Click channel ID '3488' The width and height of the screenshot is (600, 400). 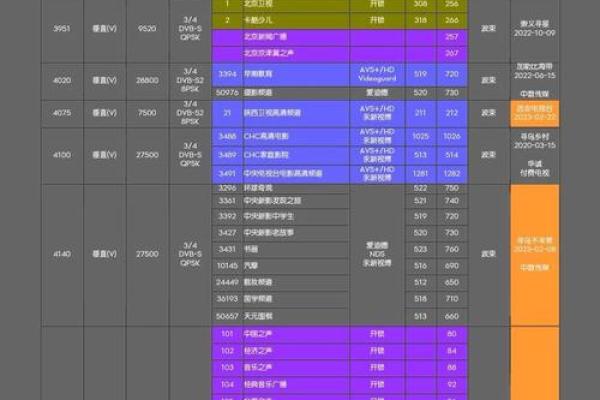[227, 136]
